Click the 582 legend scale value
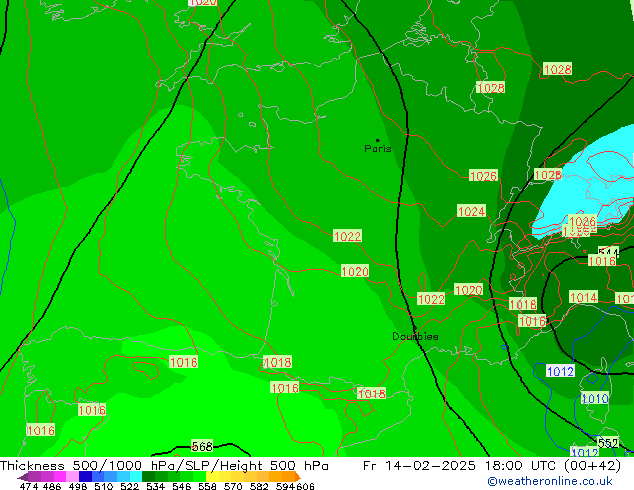 tap(259, 486)
